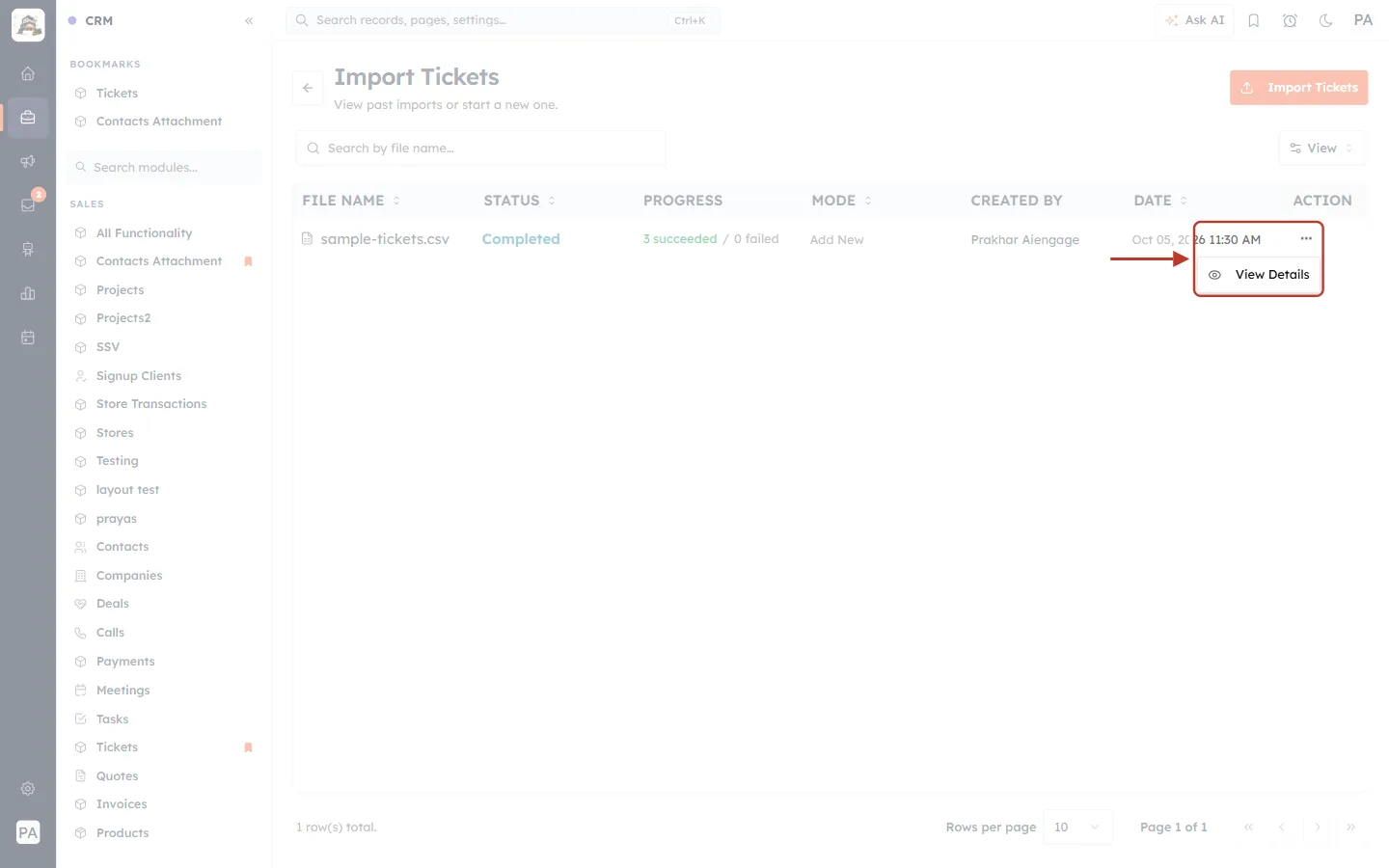Open settings gear in left rail

(x=28, y=789)
